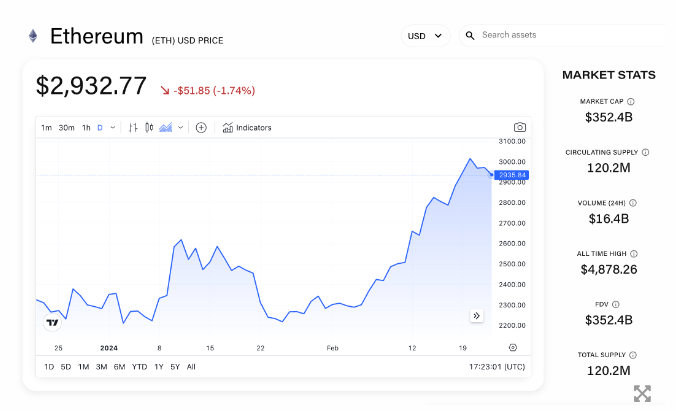Select the candlestick chart style icon

pos(149,128)
